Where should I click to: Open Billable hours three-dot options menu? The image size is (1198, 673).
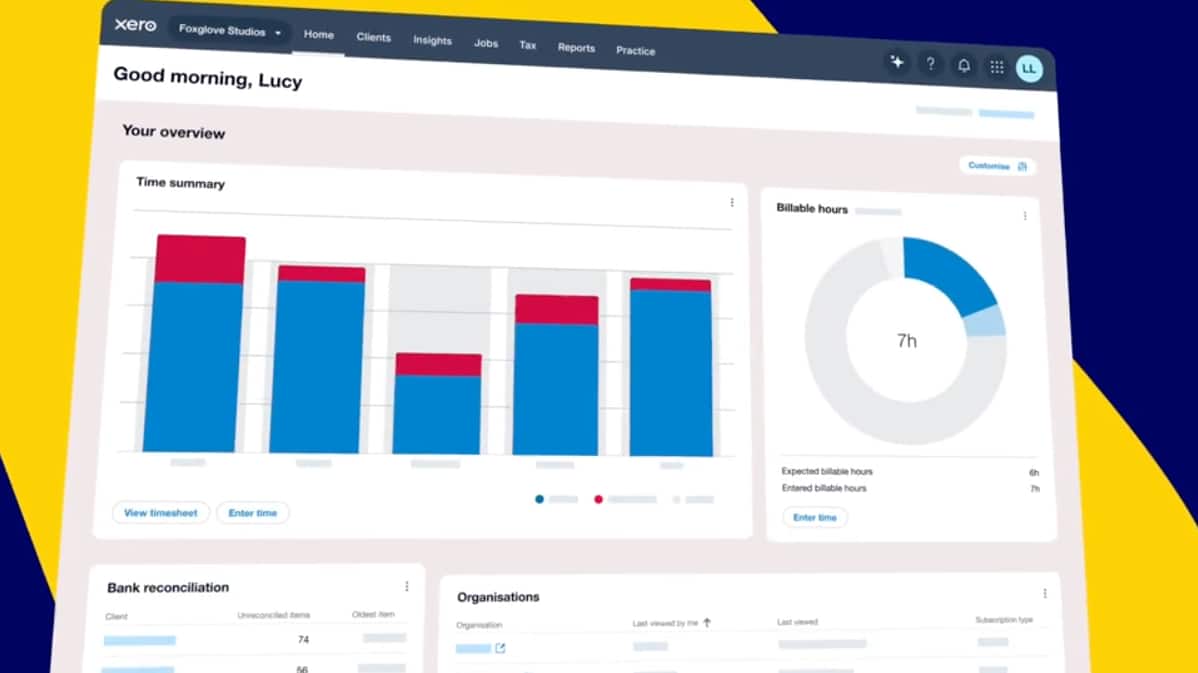[1025, 216]
